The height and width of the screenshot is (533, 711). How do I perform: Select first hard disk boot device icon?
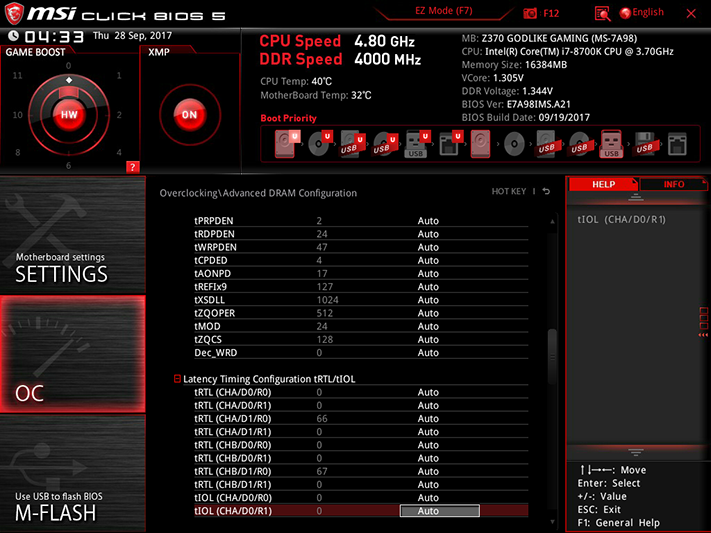(287, 144)
